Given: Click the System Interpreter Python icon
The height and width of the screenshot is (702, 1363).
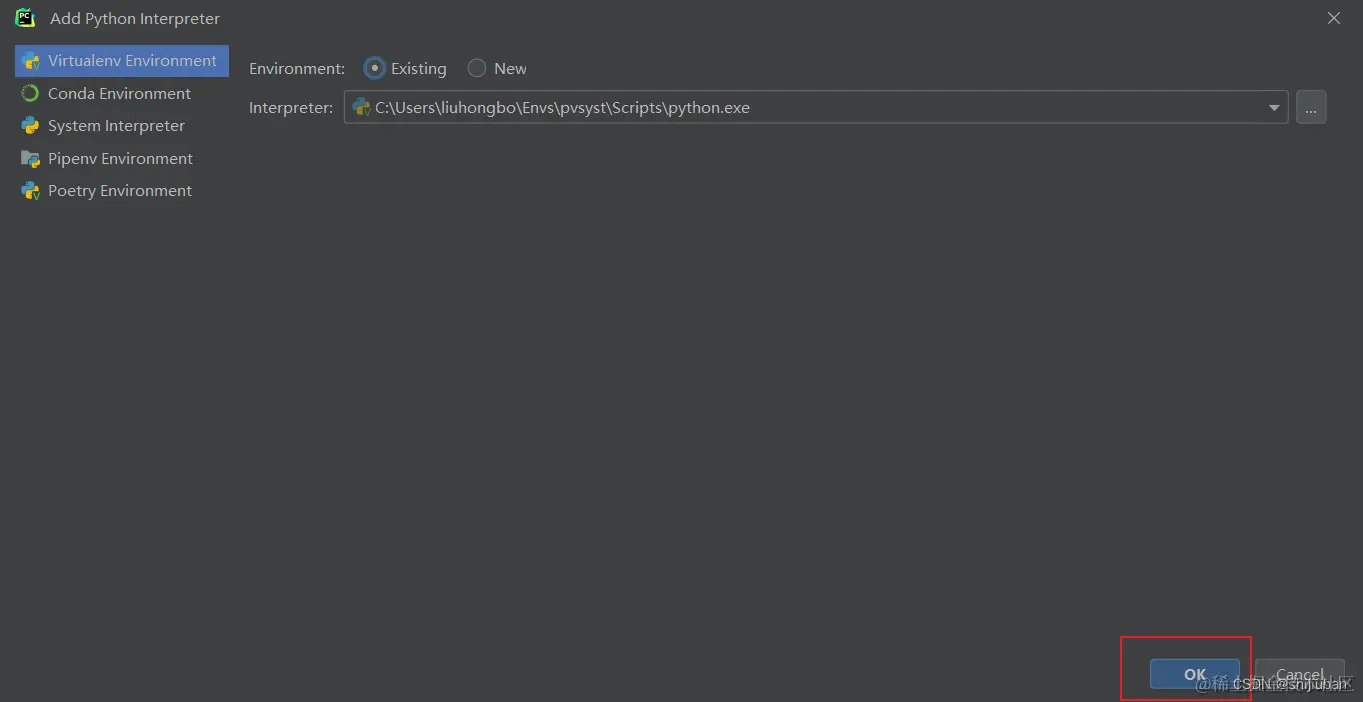Looking at the screenshot, I should pyautogui.click(x=31, y=126).
